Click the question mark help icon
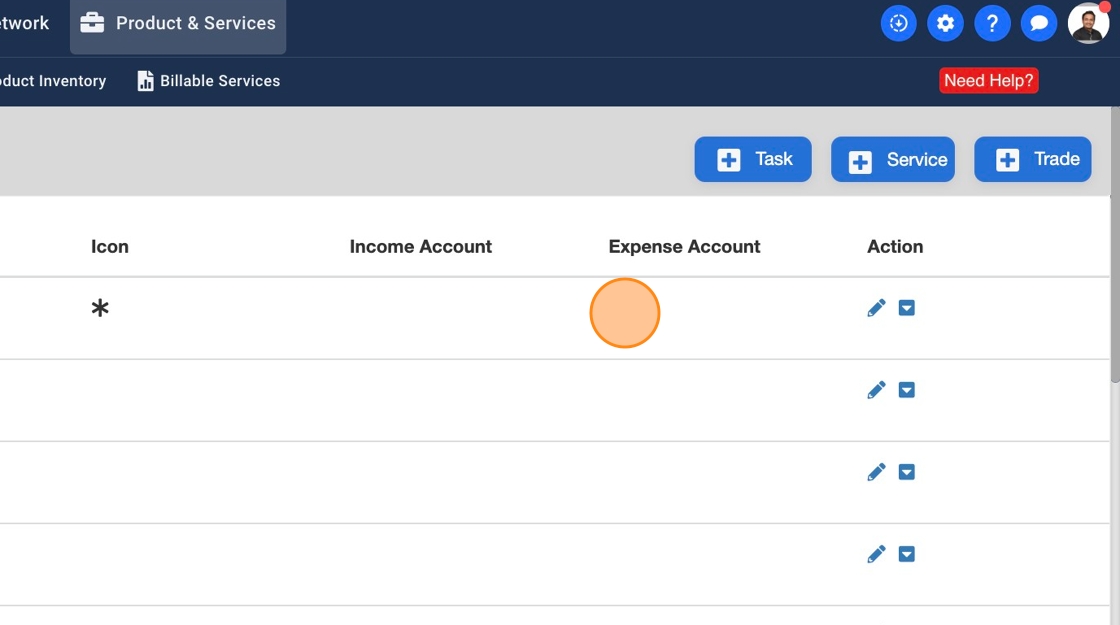The image size is (1120, 625). (992, 23)
